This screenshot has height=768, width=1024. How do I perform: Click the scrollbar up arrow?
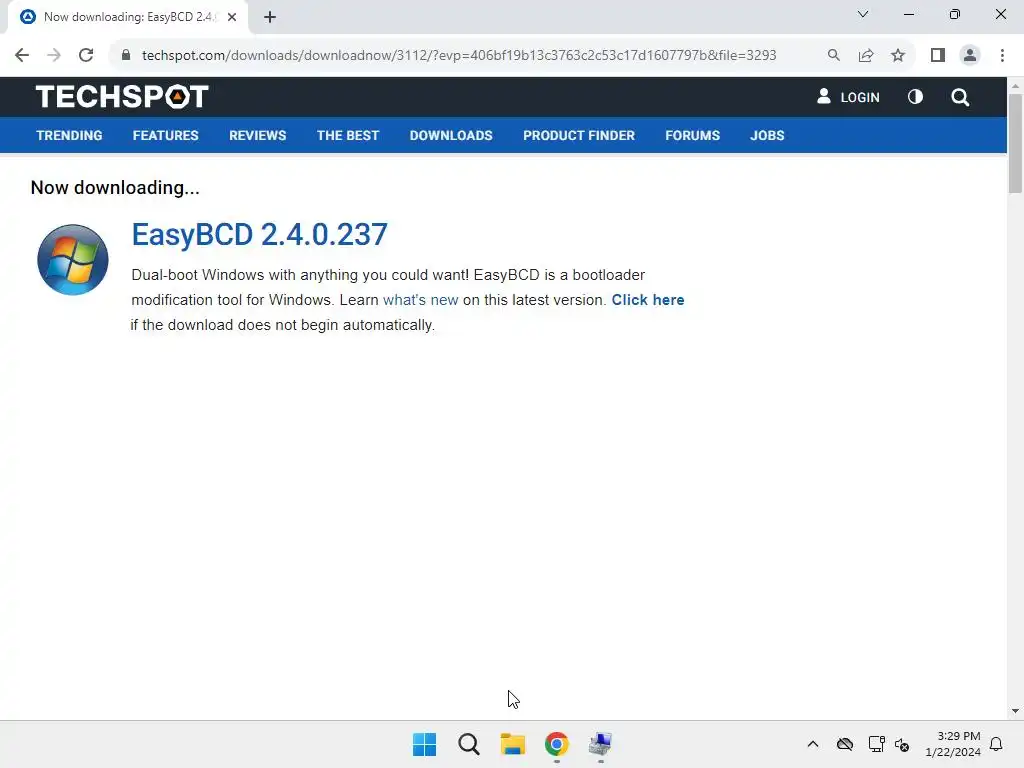point(1015,86)
